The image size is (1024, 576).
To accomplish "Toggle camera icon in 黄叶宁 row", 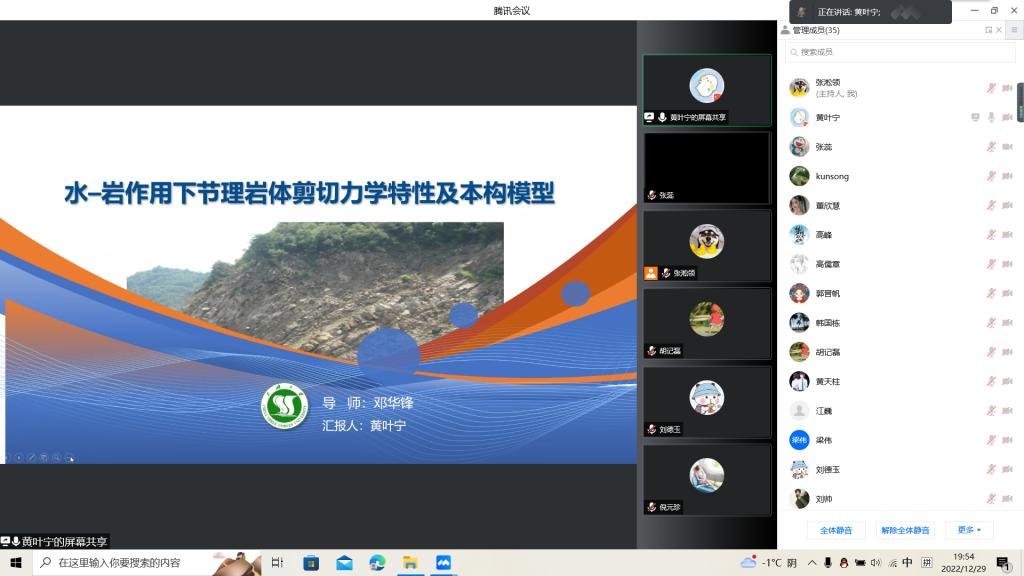I will click(x=1007, y=117).
